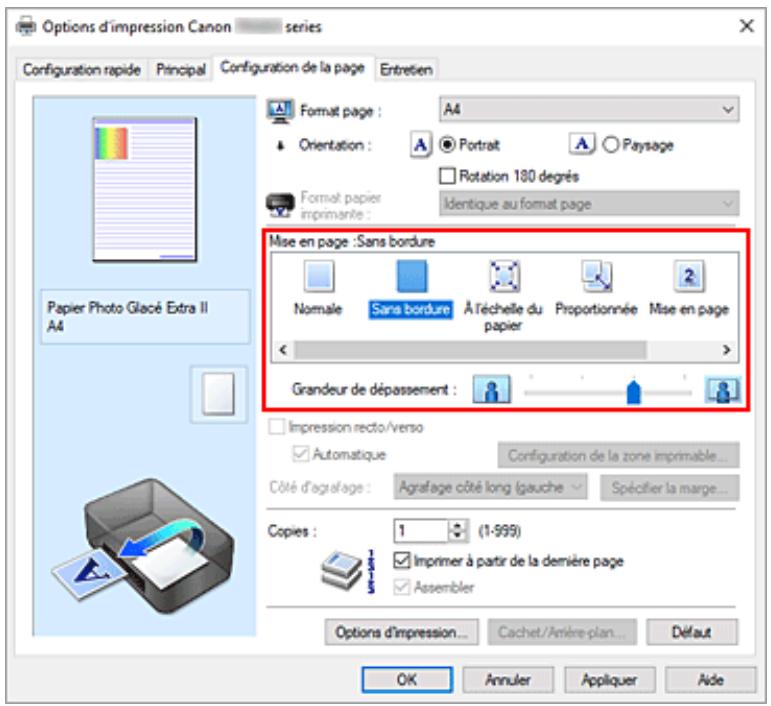Select the Normale page layout icon
This screenshot has height=706, width=771.
coord(319,277)
